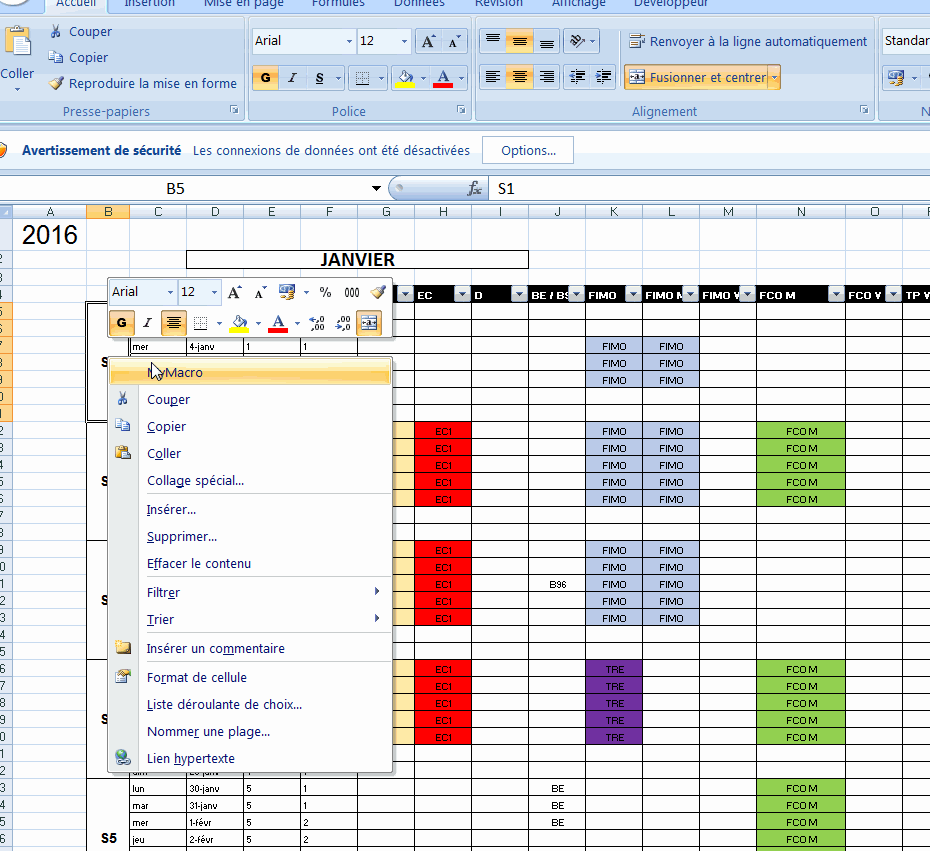This screenshot has width=930, height=851.
Task: Align text to bottom in ribbon
Action: pyautogui.click(x=546, y=41)
